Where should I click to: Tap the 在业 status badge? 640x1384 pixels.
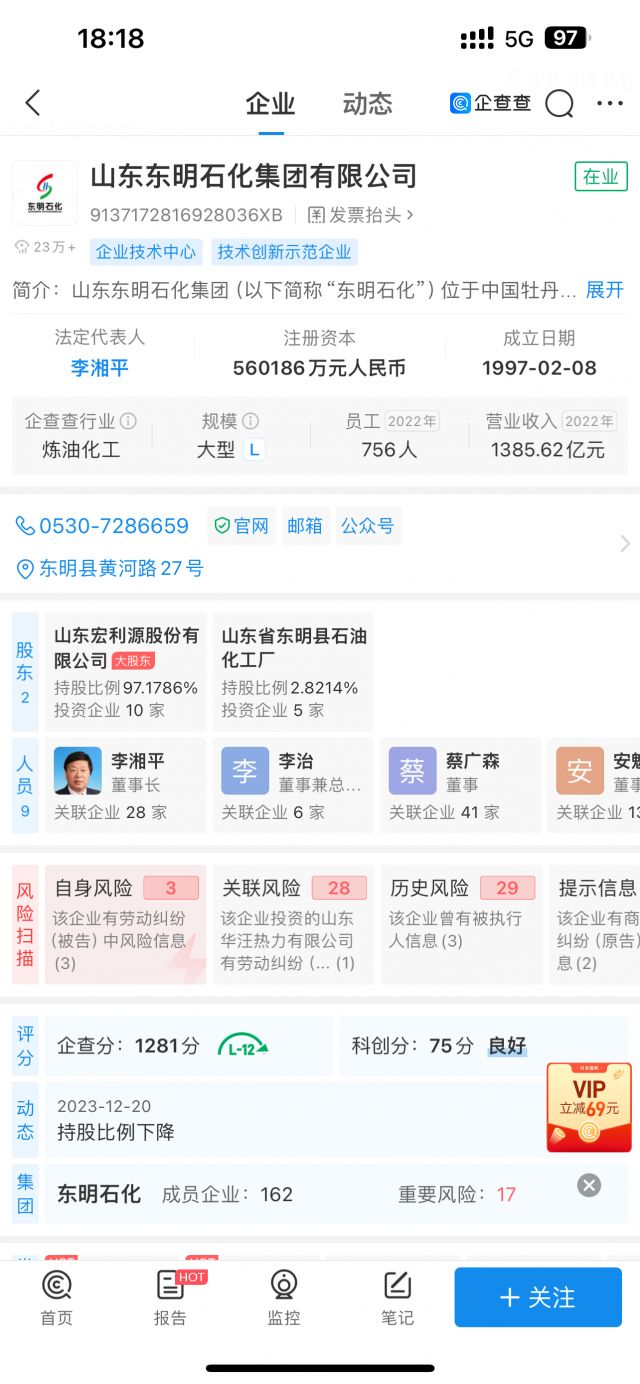point(601,177)
